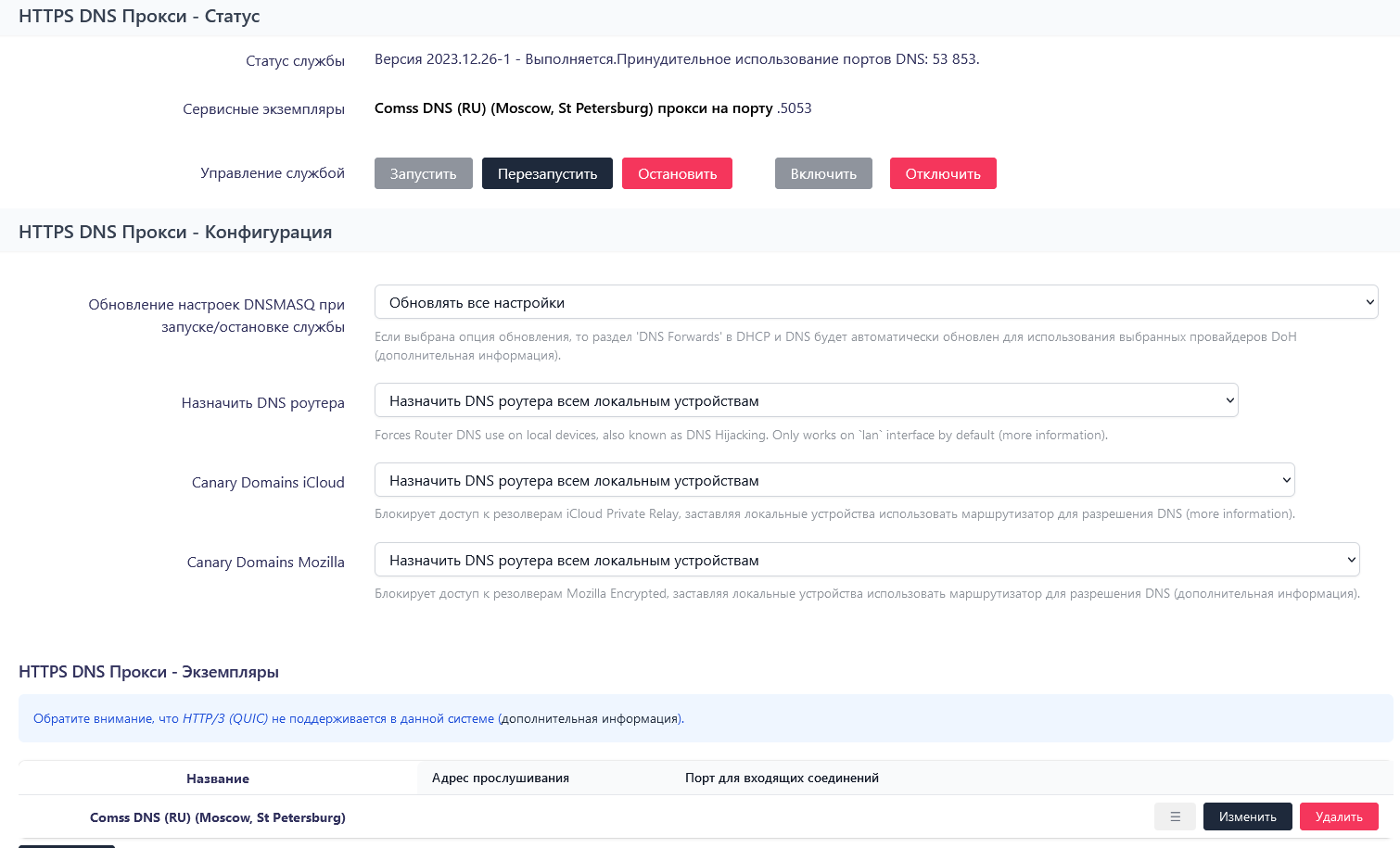
Task: Open the Canary Domains iCloud dropdown
Action: click(834, 480)
